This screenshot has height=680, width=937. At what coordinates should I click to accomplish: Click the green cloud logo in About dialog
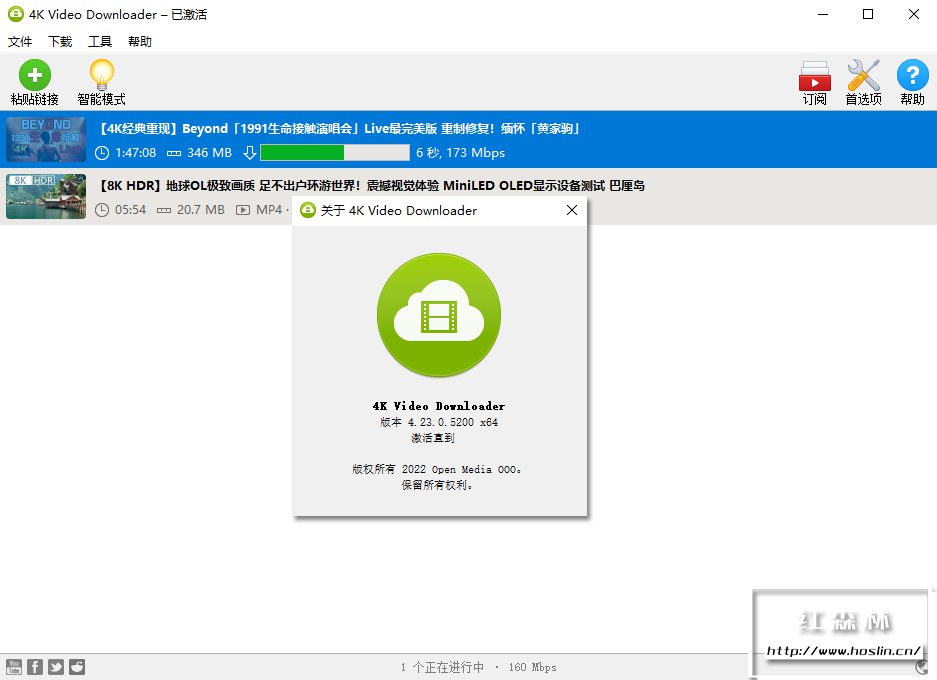[439, 315]
